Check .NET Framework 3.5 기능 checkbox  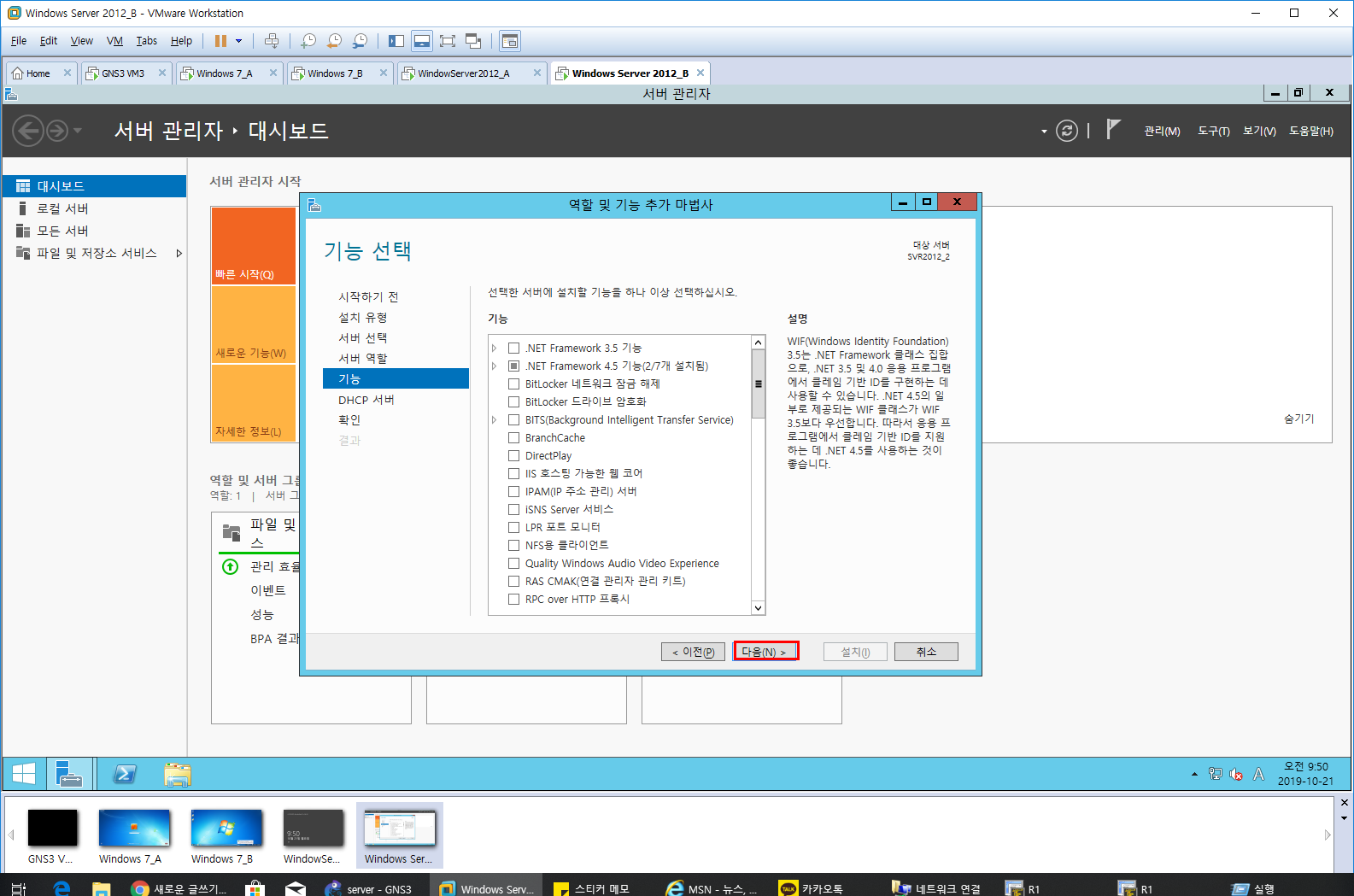tap(513, 348)
